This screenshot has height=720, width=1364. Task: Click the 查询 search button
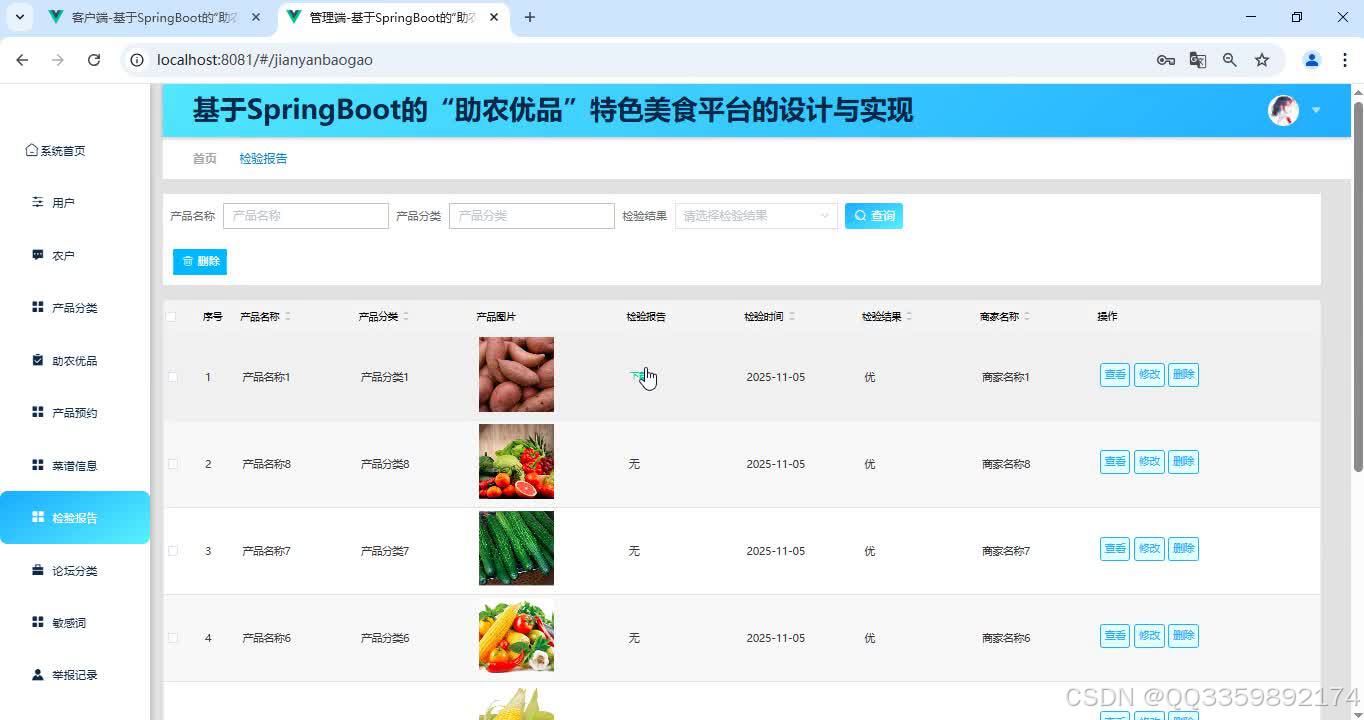point(874,216)
